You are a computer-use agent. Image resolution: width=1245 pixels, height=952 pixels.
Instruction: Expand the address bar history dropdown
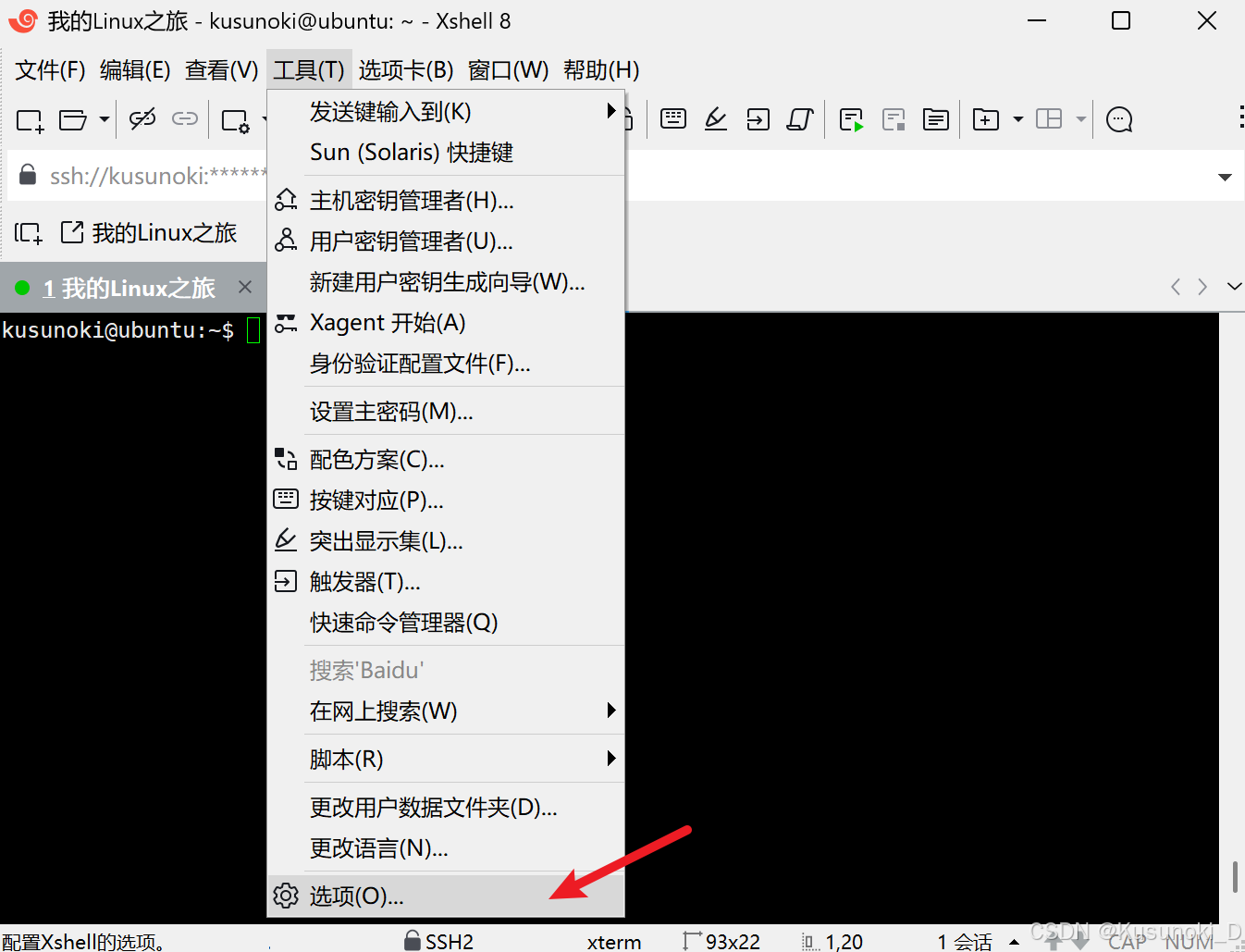(1225, 177)
